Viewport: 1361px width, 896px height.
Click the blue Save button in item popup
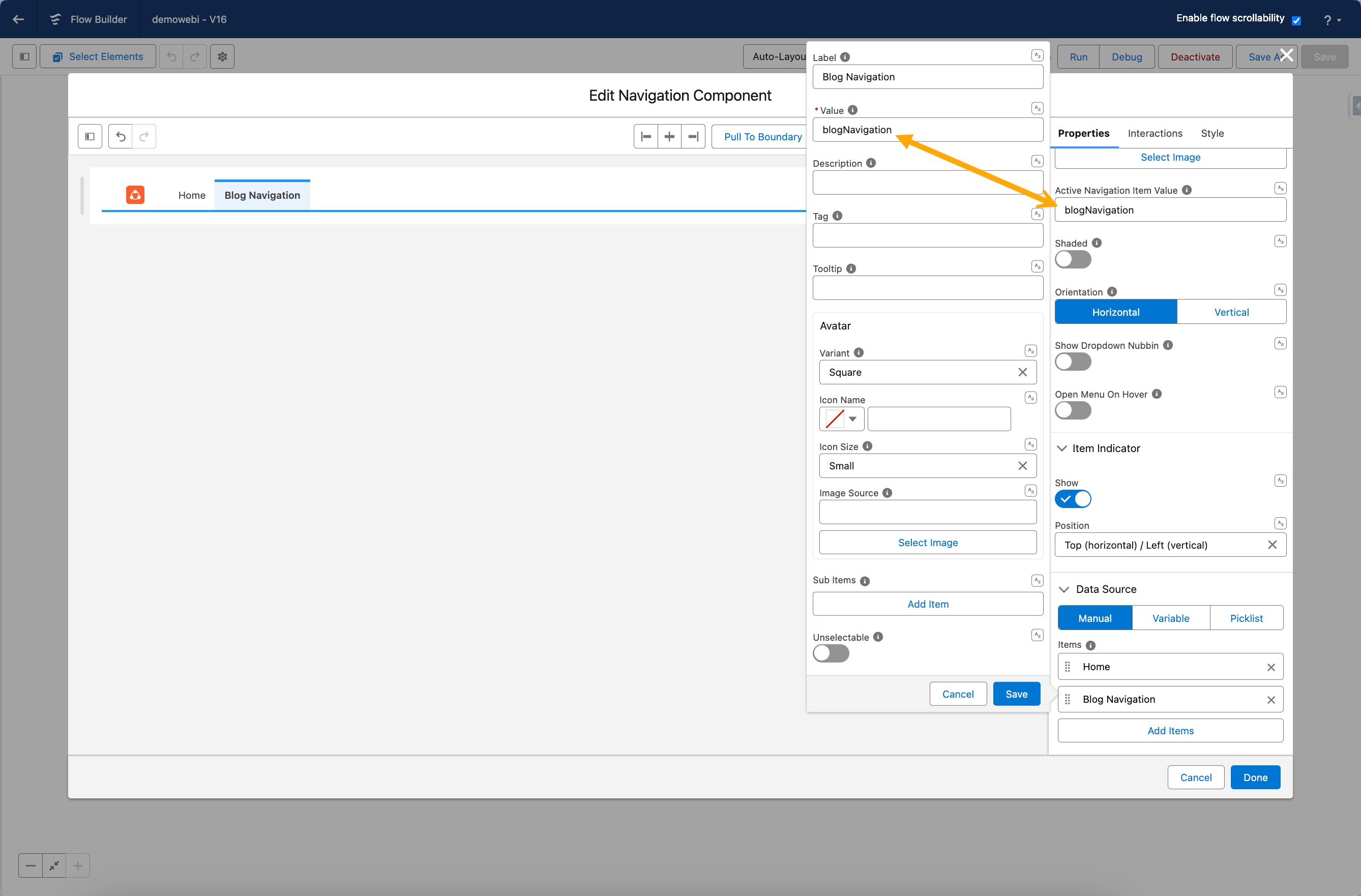1016,694
